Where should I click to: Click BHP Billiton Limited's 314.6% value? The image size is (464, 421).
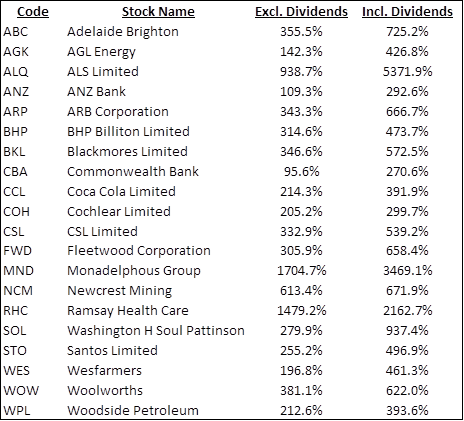point(301,132)
